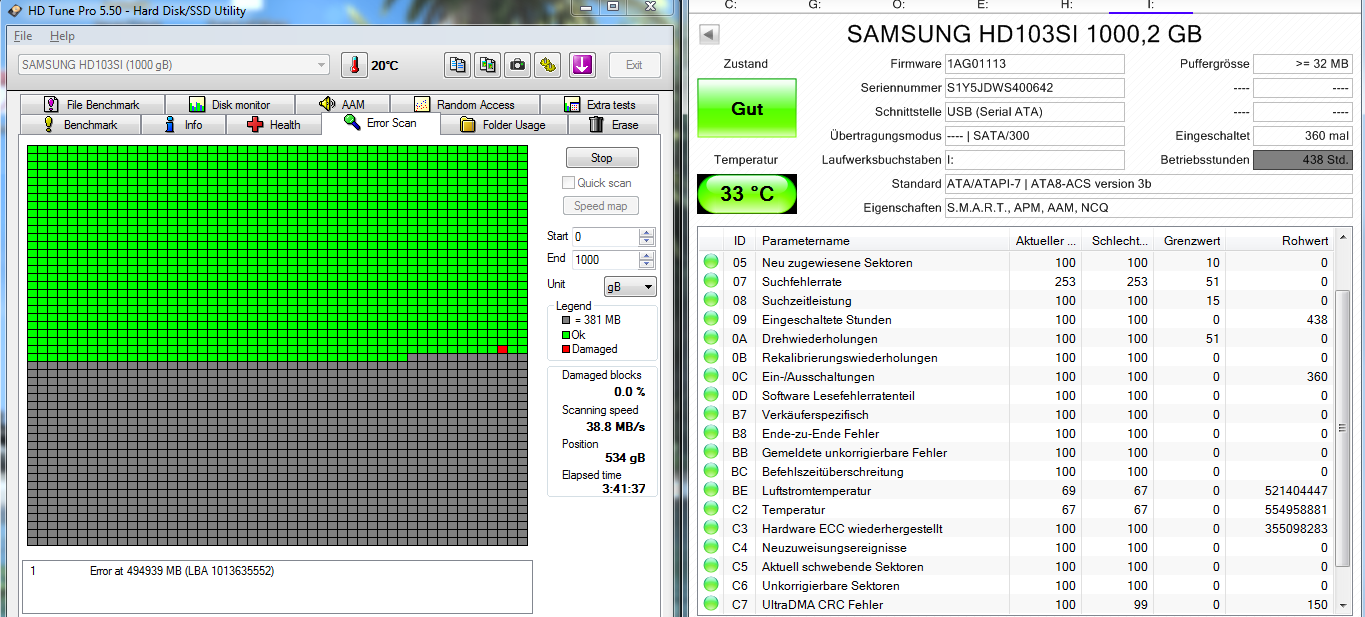Screen dimensions: 1365x617
Task: Click status circle of Hardware ECC wiederhergestellt
Action: (x=711, y=529)
